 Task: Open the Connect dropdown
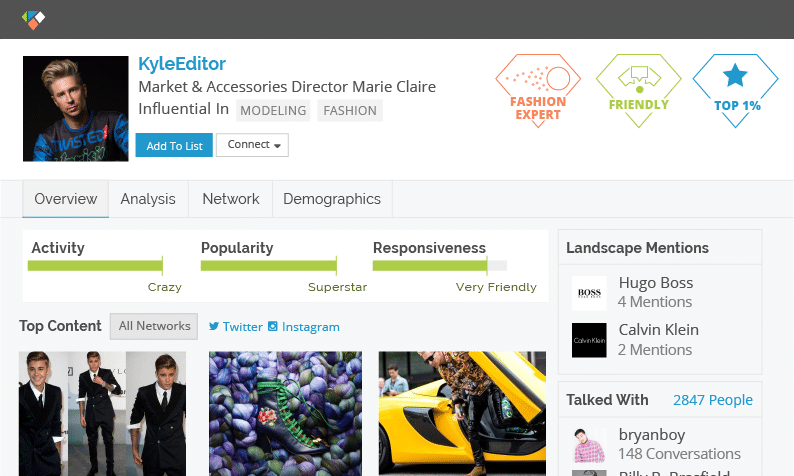point(252,145)
